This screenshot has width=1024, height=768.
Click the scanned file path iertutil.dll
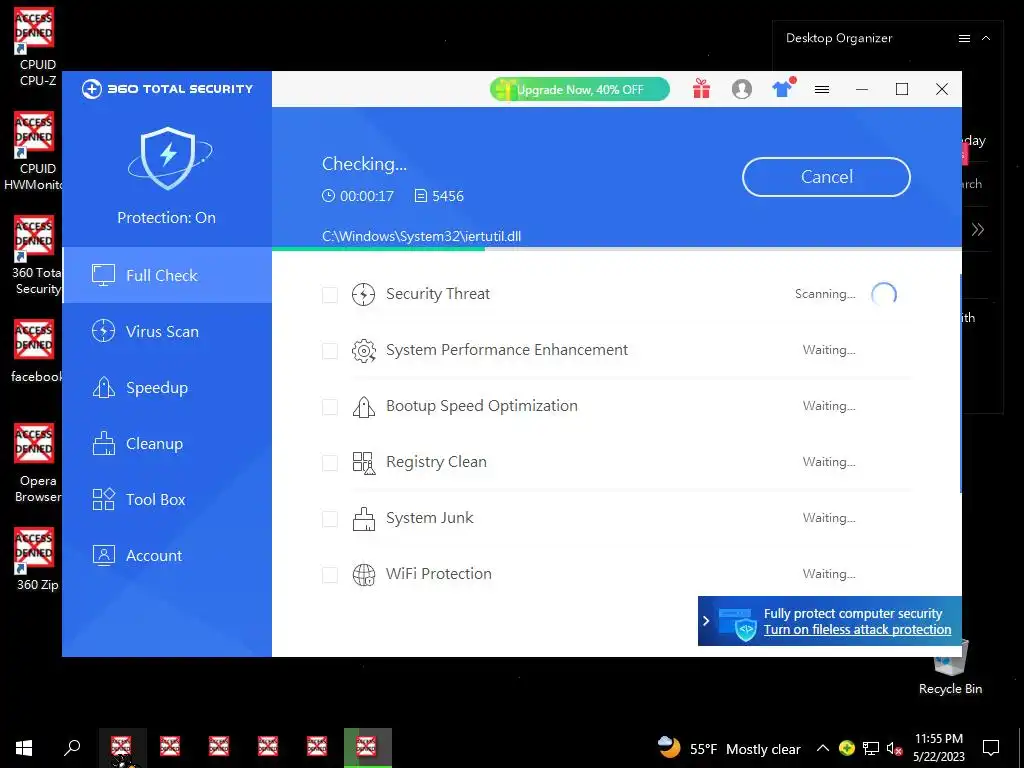coord(421,236)
